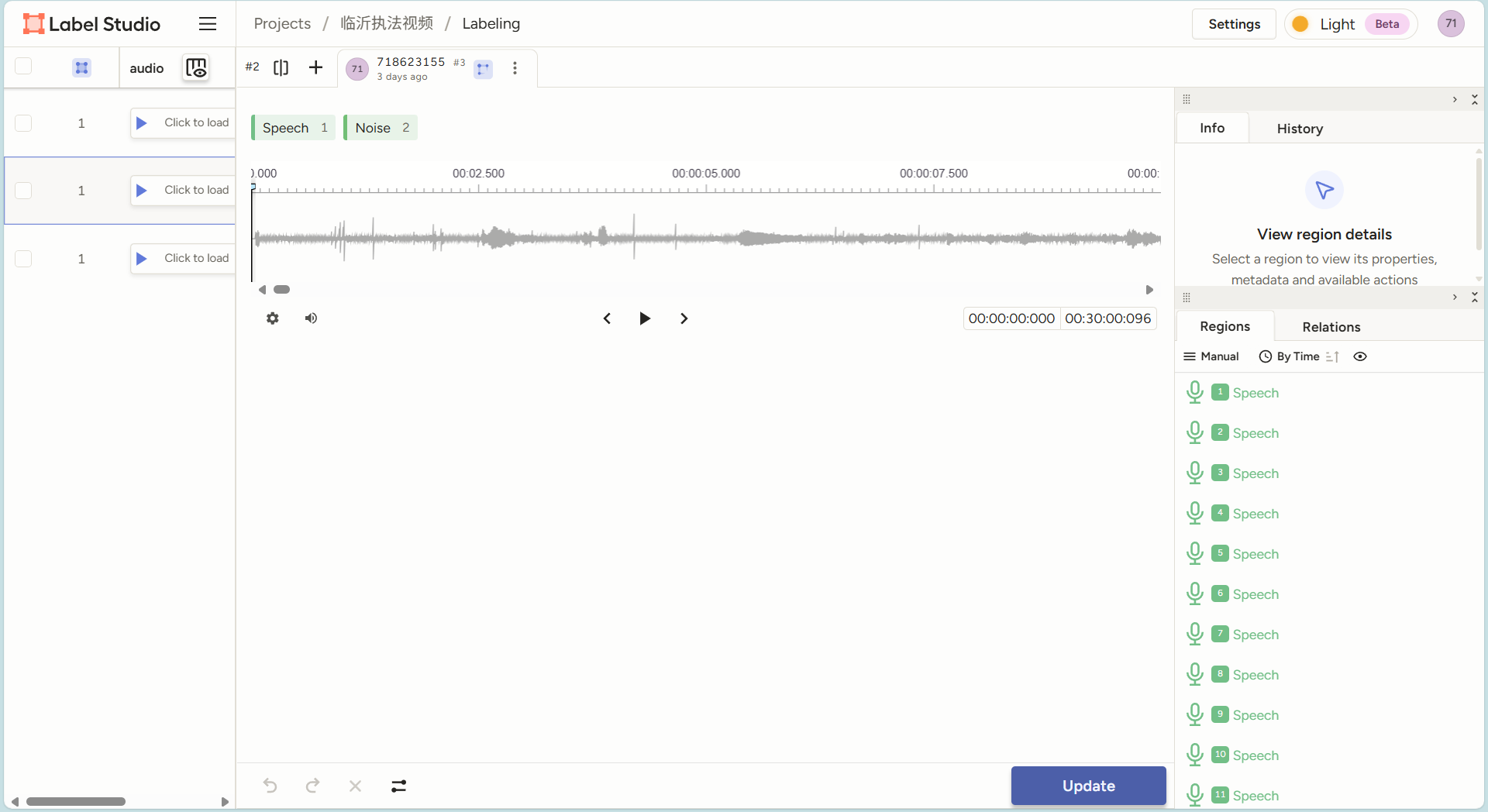Click the audio volume speaker icon
Image resolution: width=1488 pixels, height=812 pixels.
(x=311, y=318)
